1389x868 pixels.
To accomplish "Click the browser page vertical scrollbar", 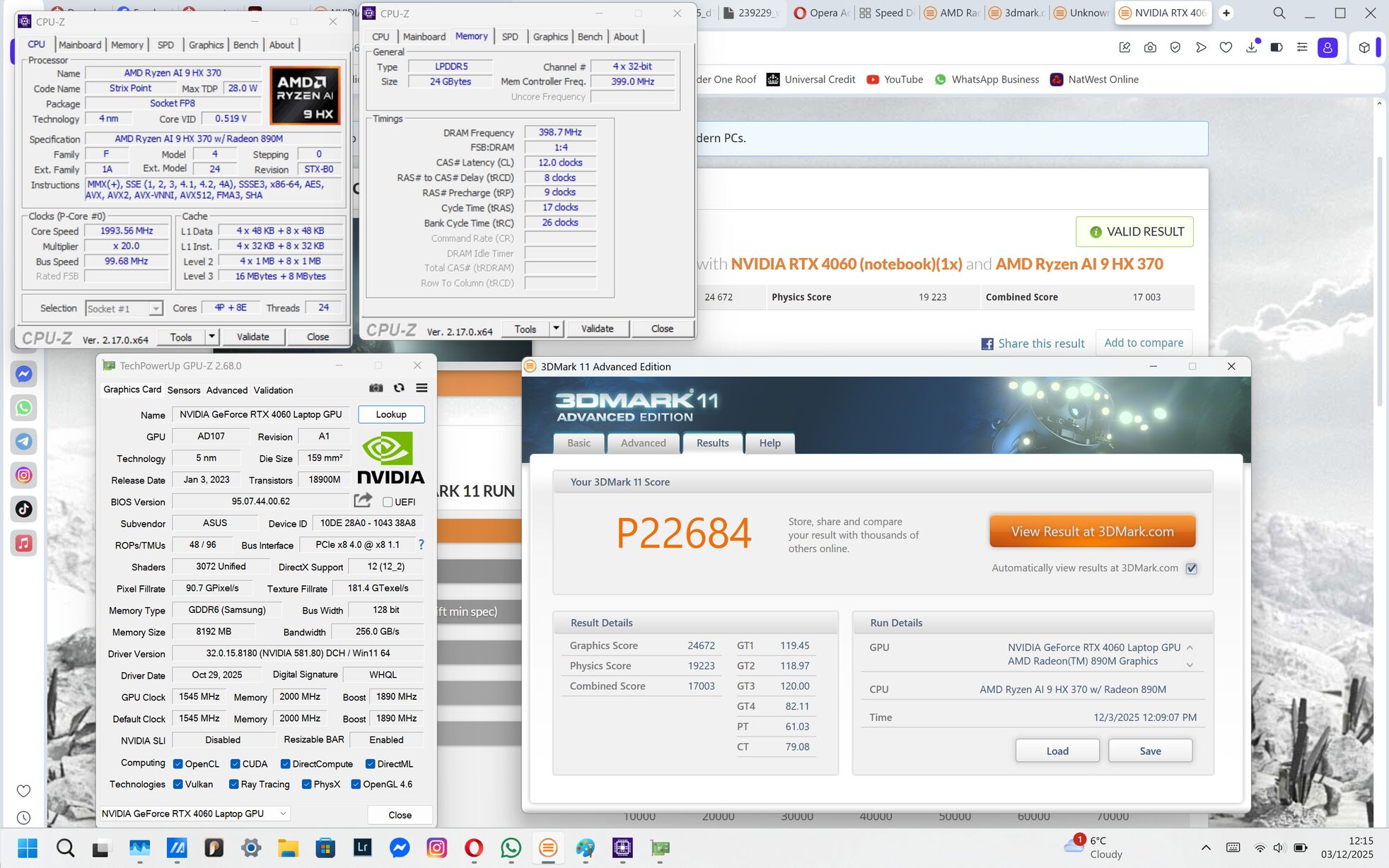I will [x=1379, y=283].
